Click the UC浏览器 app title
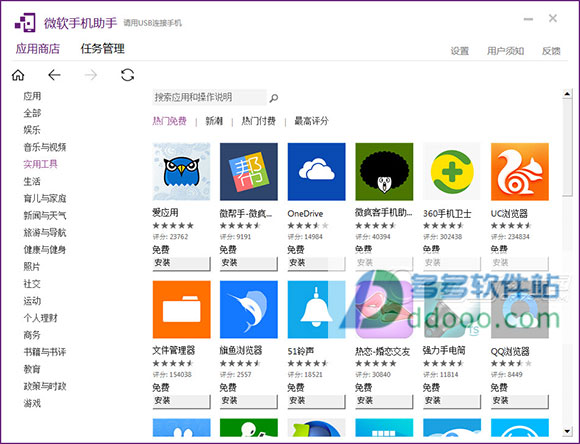This screenshot has height=444, width=580. pyautogui.click(x=509, y=213)
